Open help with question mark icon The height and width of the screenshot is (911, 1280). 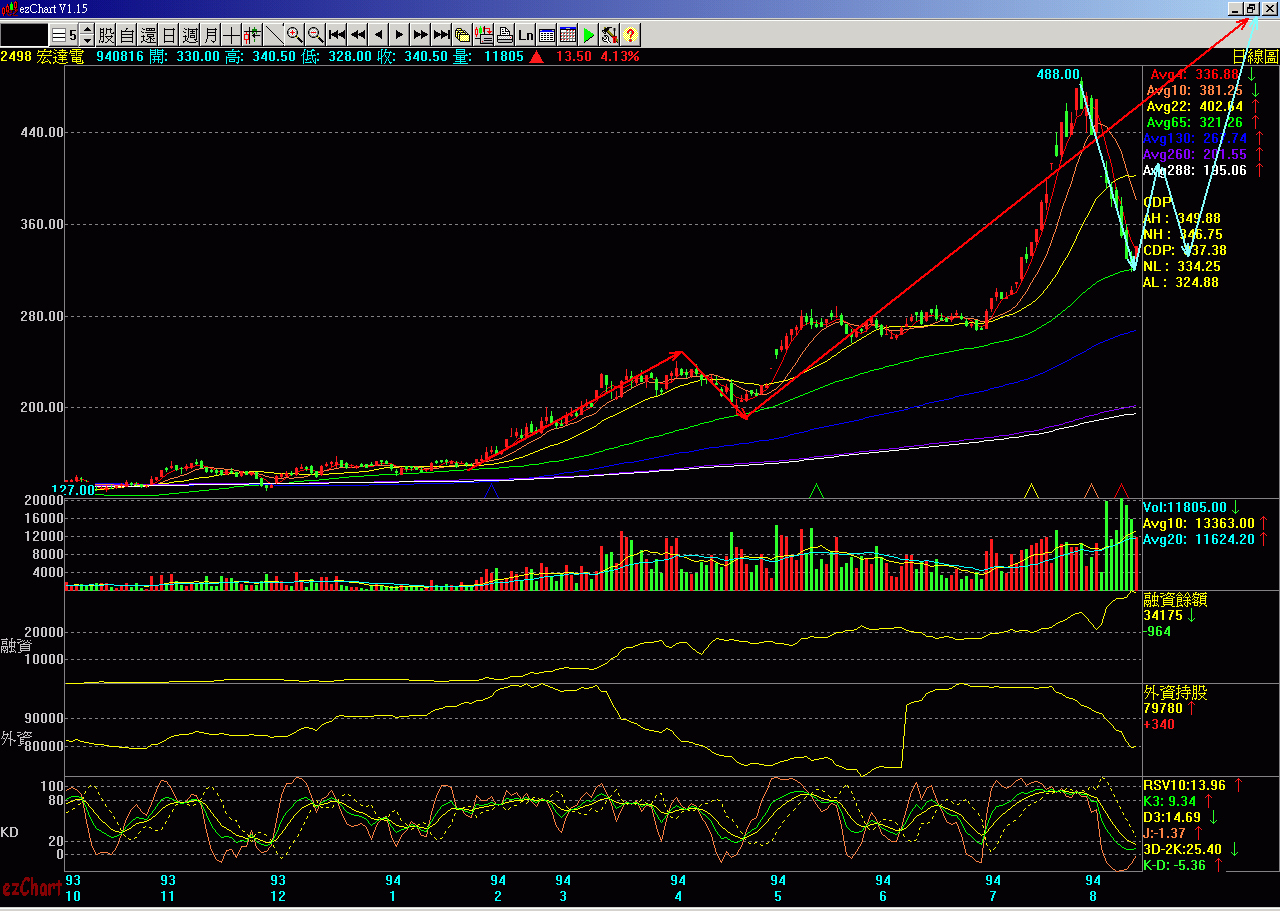click(631, 35)
